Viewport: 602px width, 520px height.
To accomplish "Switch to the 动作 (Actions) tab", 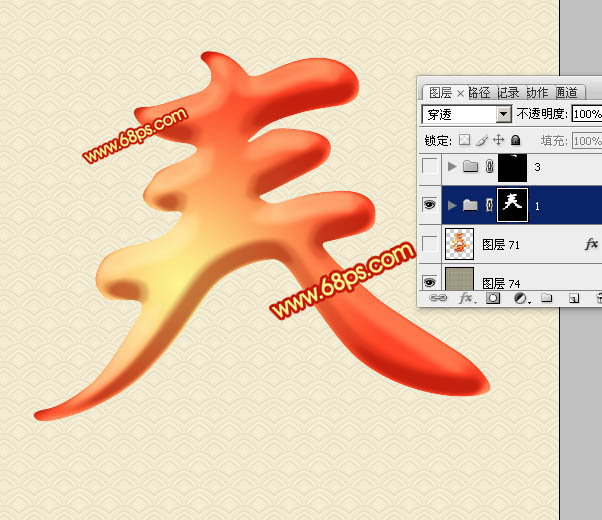I will pyautogui.click(x=537, y=93).
